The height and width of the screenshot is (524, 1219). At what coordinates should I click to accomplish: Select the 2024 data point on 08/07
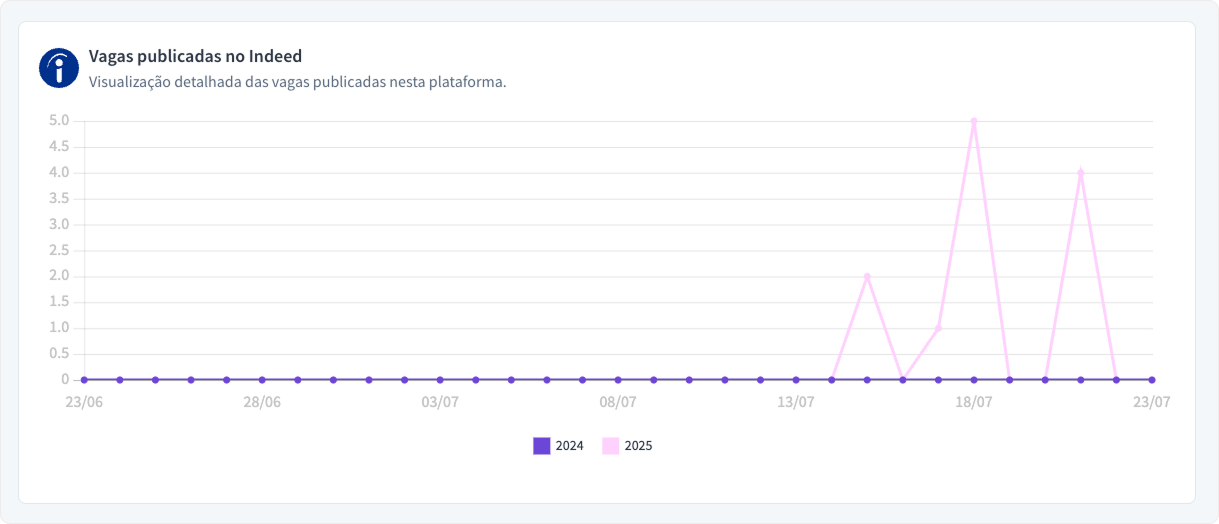click(618, 380)
